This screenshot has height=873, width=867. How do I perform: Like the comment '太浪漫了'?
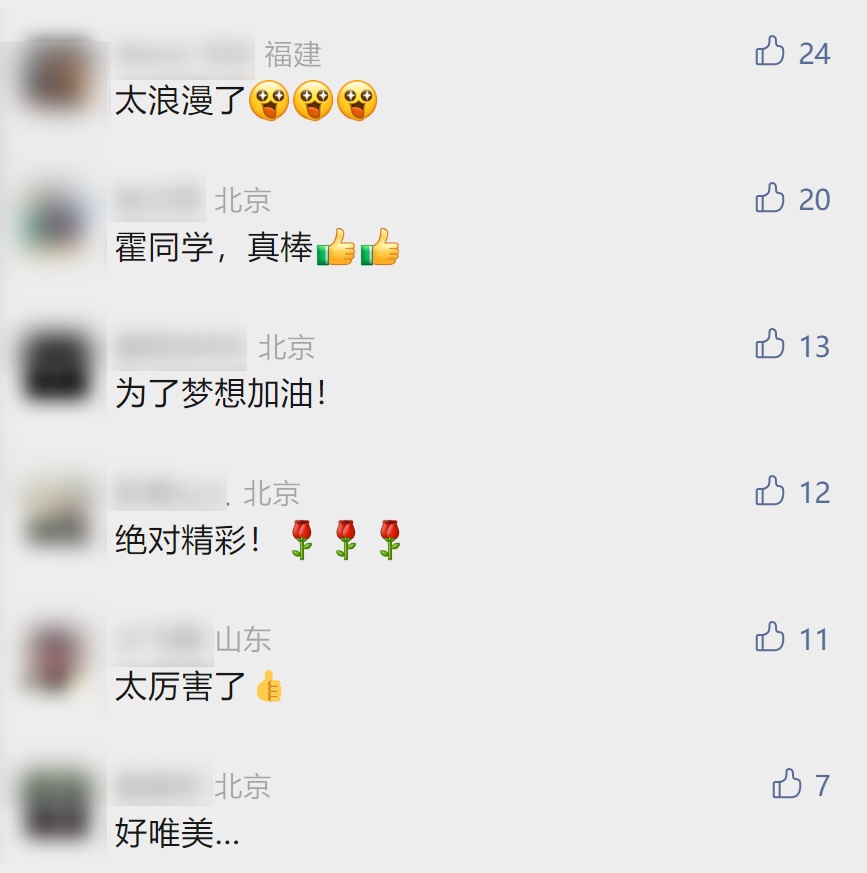[x=770, y=51]
